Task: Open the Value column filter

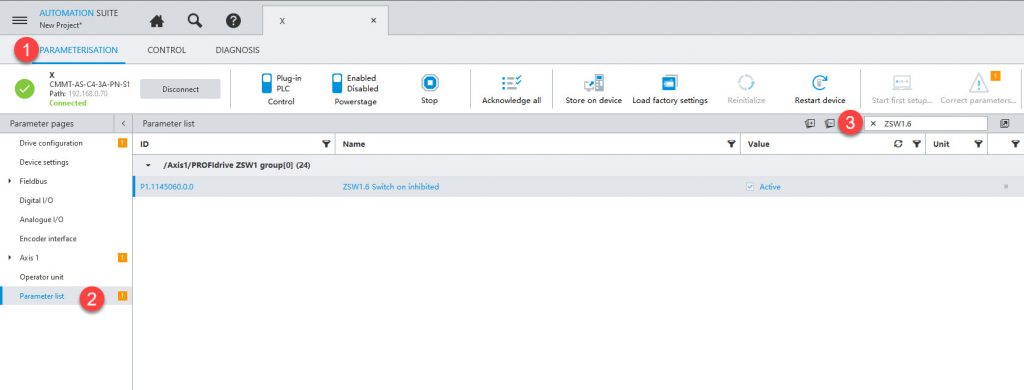Action: pos(916,144)
